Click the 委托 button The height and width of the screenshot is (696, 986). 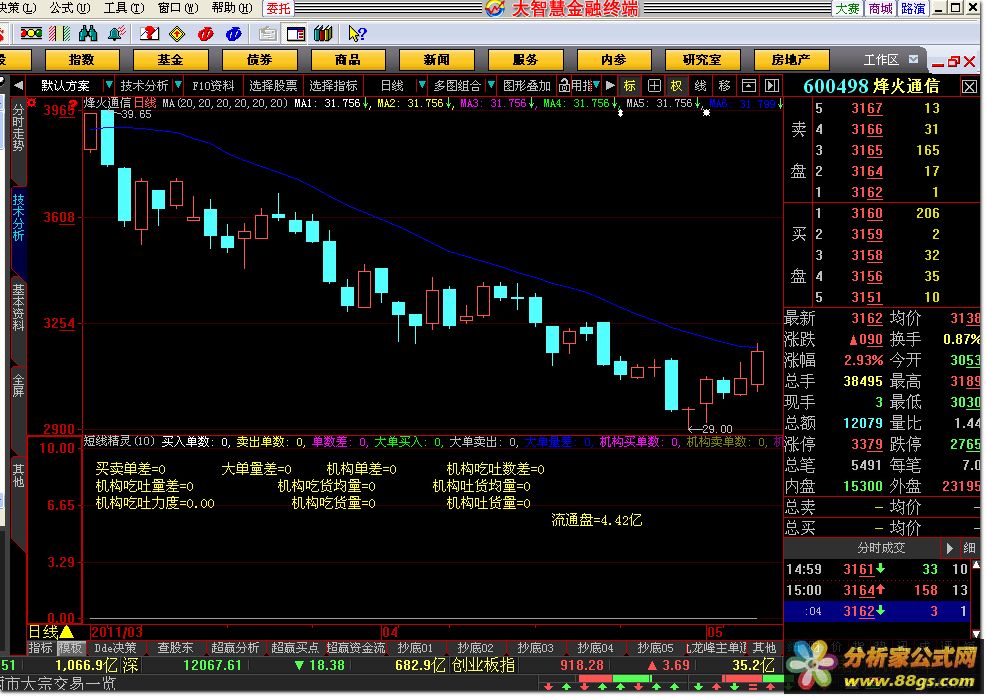click(278, 8)
